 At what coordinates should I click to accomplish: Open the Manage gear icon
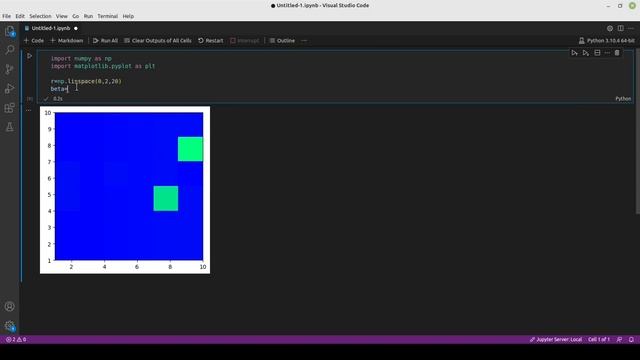[x=9, y=326]
